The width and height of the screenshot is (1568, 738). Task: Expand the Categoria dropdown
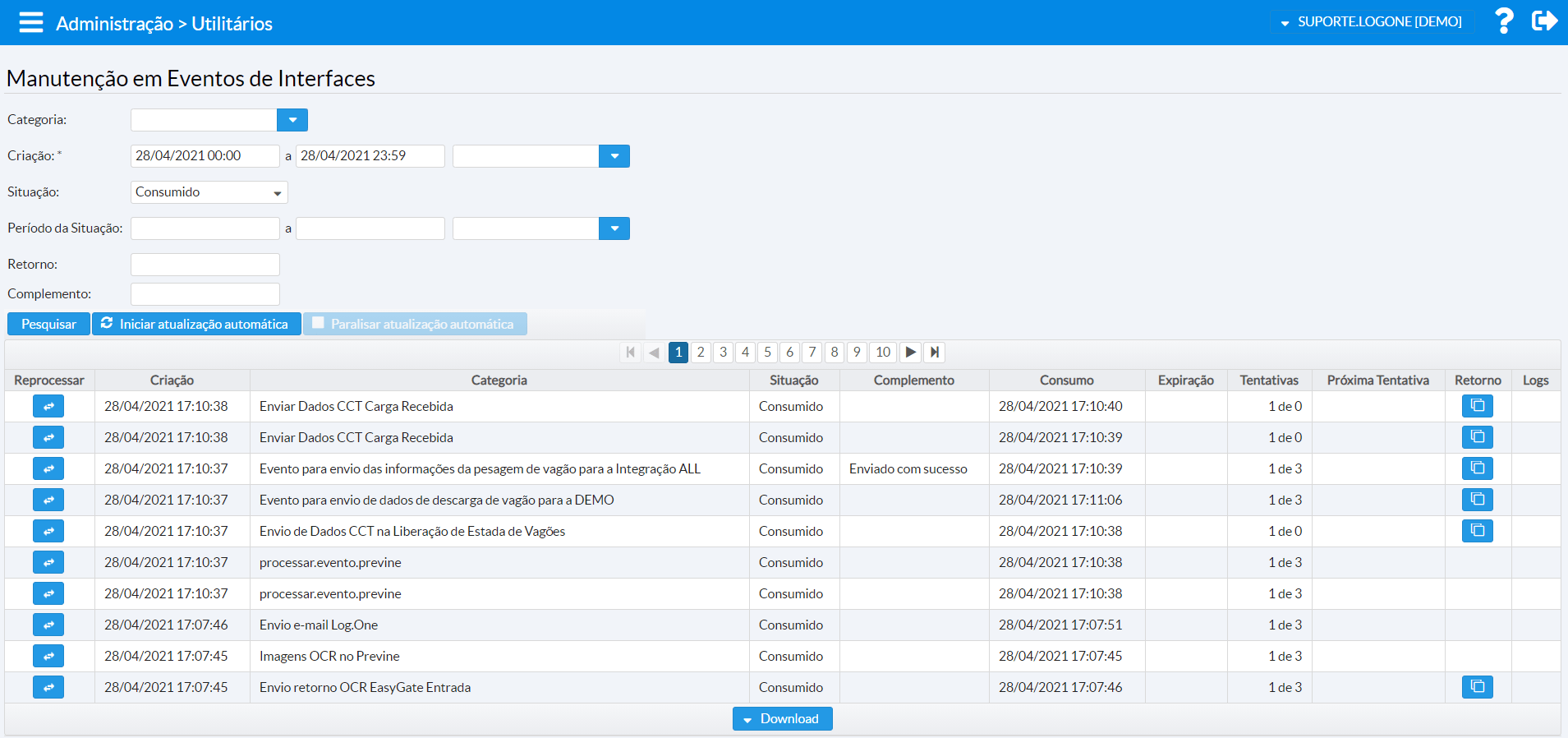tap(292, 120)
